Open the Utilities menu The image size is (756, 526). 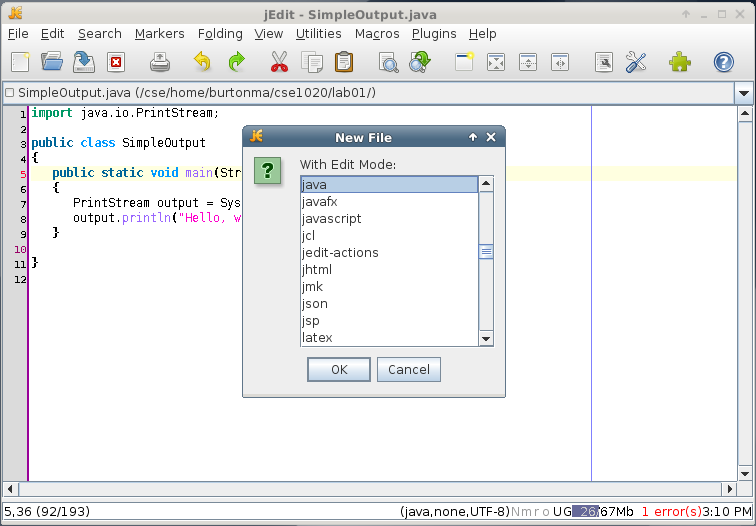click(x=319, y=34)
